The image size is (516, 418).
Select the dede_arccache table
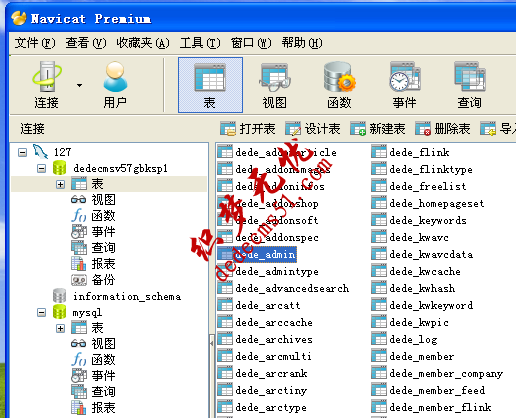pyautogui.click(x=265, y=323)
